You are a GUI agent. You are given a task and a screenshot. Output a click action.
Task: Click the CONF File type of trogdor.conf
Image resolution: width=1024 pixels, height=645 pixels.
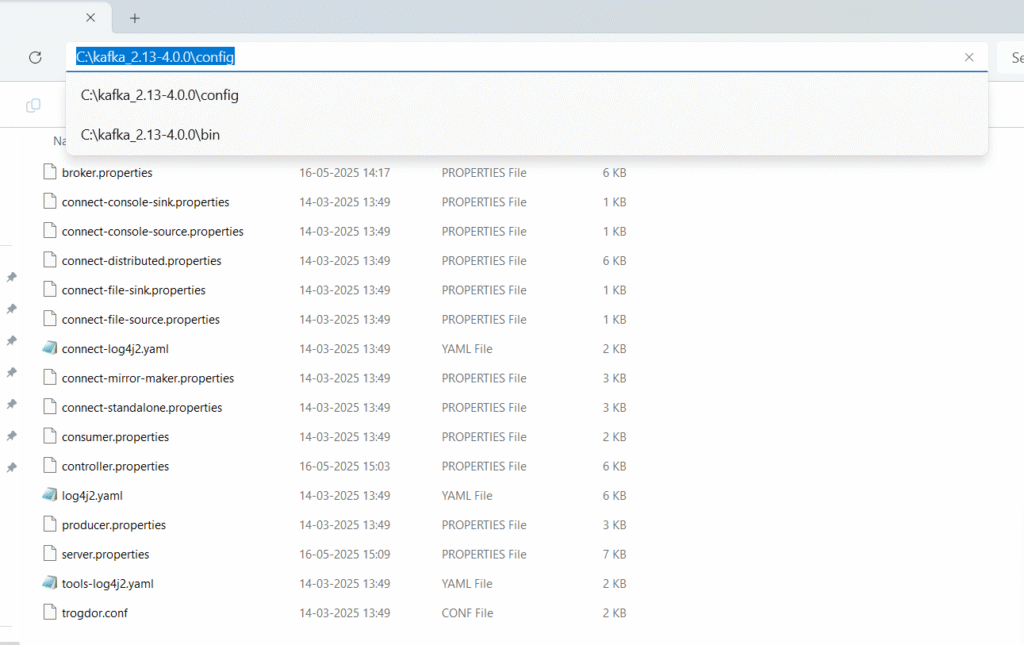[468, 614]
